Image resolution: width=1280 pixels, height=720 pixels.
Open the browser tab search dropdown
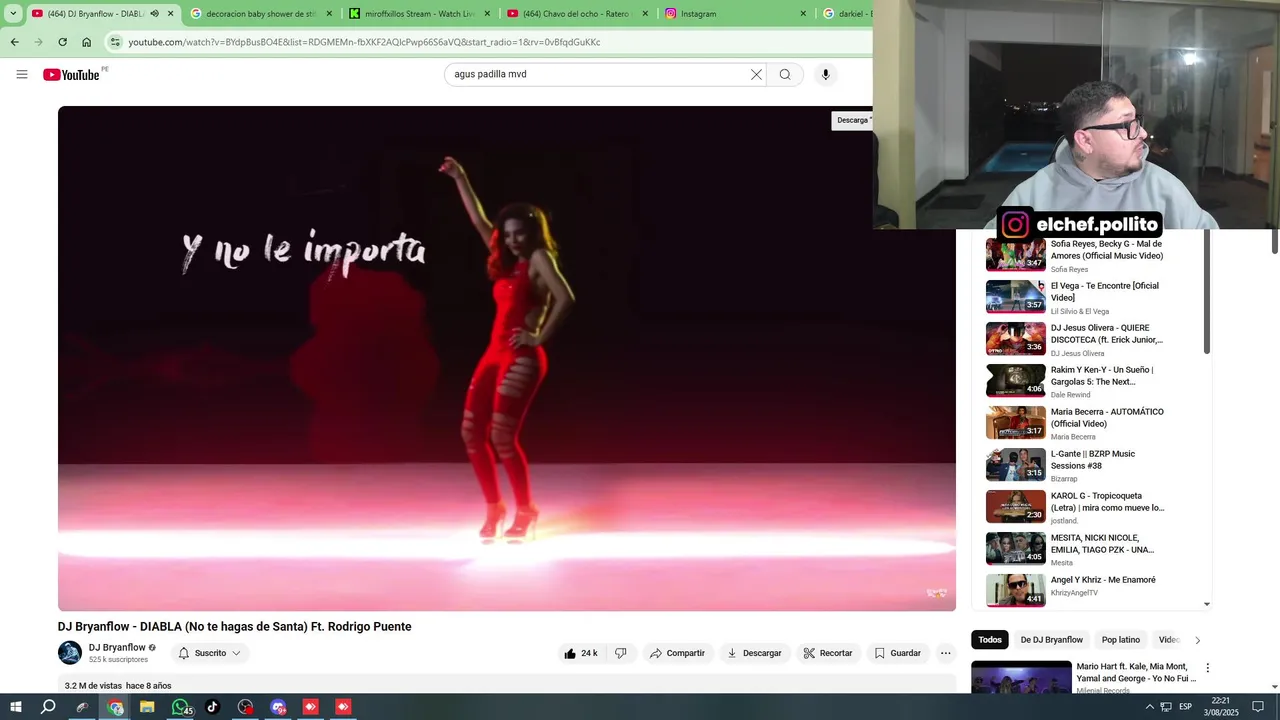(13, 14)
